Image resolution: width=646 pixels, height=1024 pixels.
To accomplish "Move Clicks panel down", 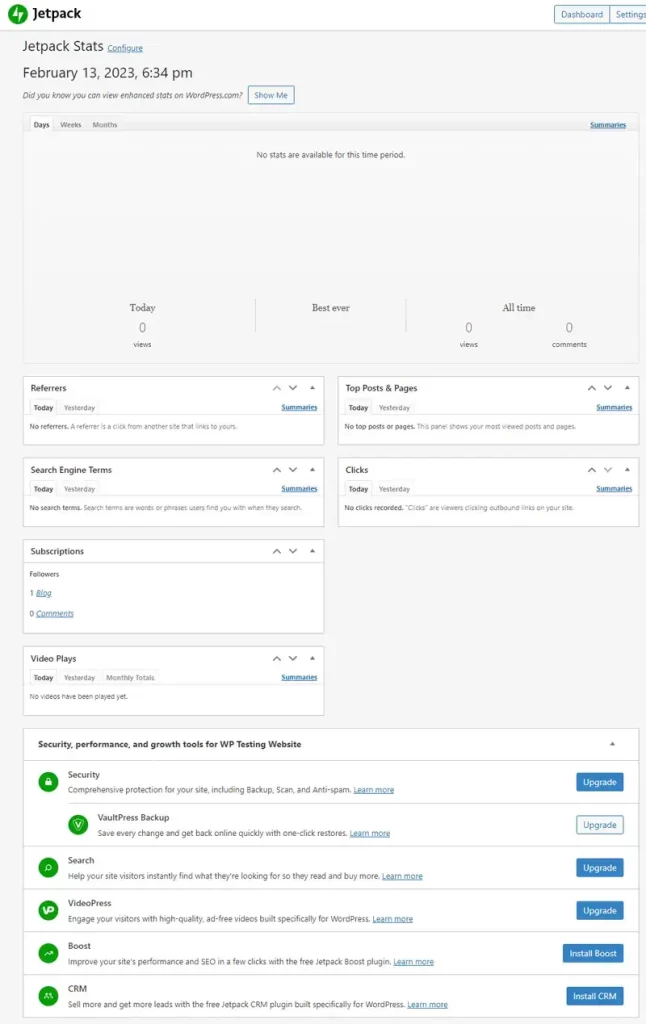I will pyautogui.click(x=608, y=470).
